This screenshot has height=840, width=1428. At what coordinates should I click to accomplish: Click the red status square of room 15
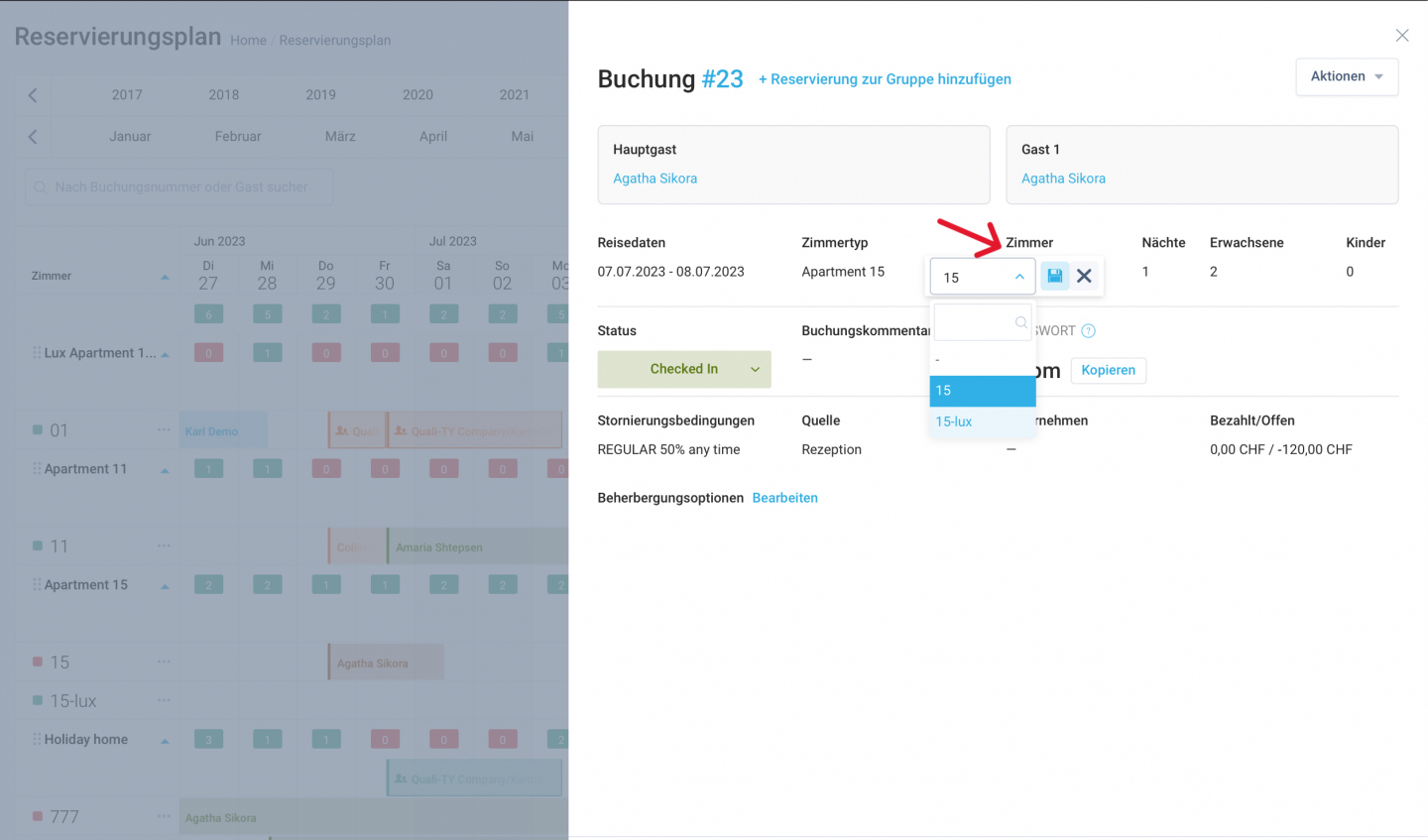pyautogui.click(x=38, y=661)
